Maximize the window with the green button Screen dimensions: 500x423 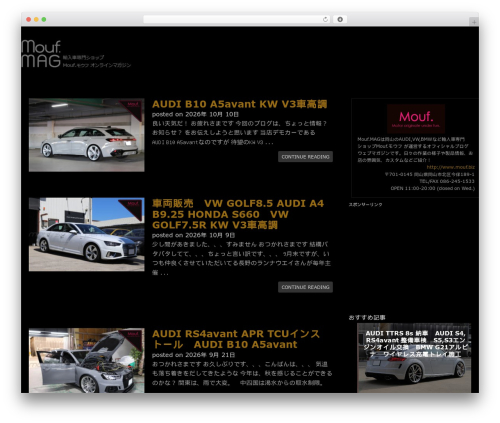[x=44, y=19]
